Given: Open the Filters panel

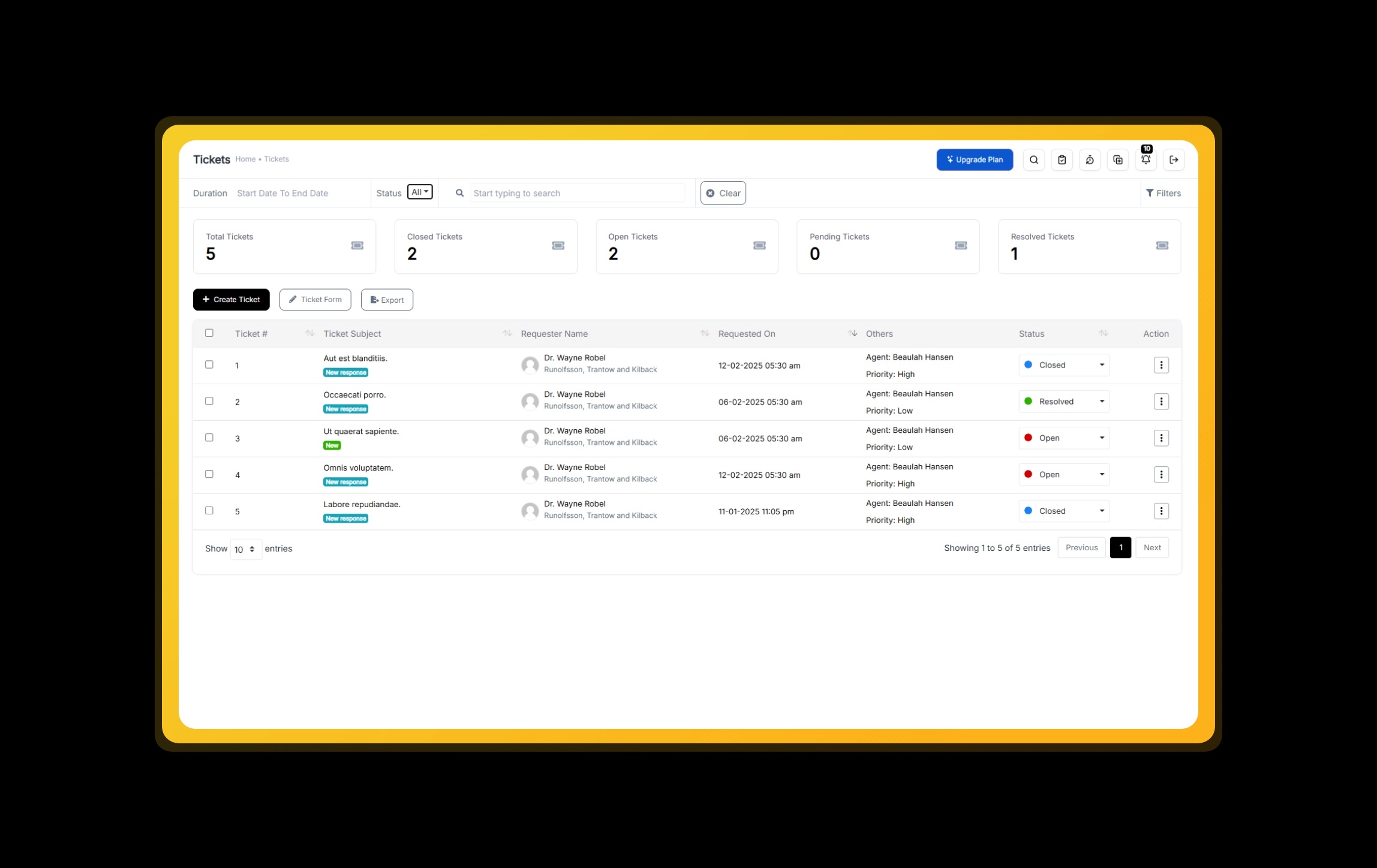Looking at the screenshot, I should click(1163, 193).
